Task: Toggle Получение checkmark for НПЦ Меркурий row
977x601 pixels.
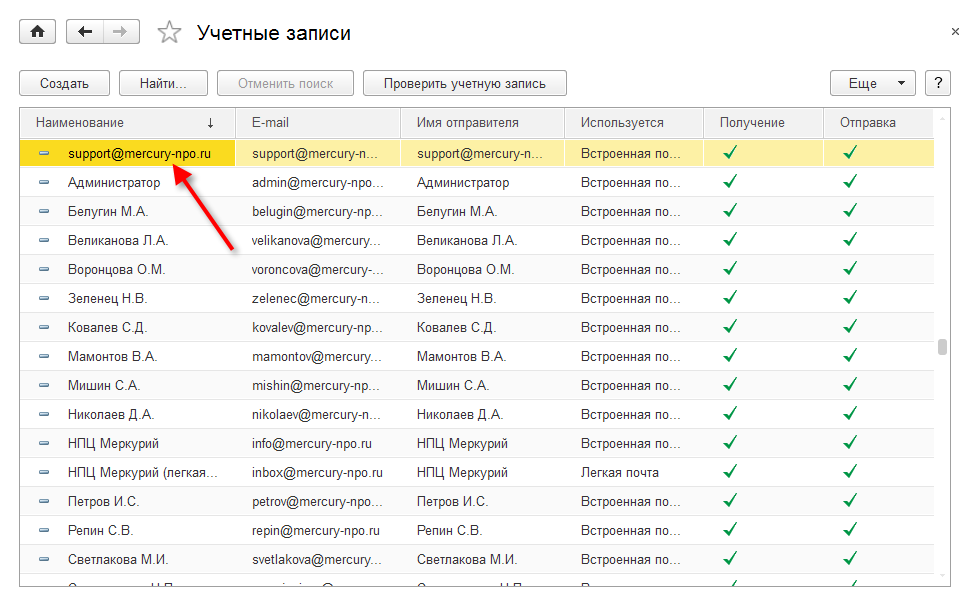Action: 730,443
